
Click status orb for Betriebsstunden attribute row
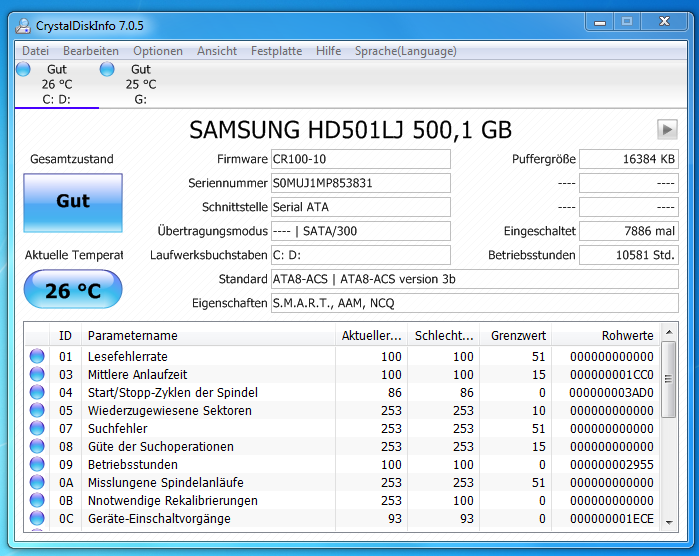pyautogui.click(x=37, y=464)
